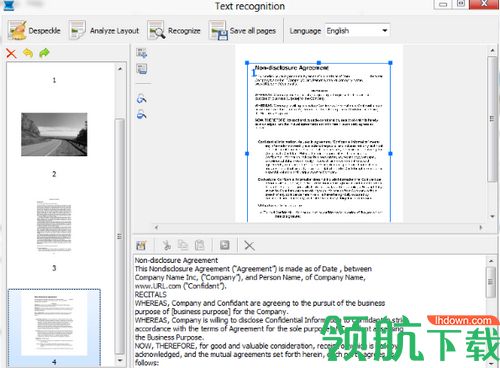Click preview scroll down arrow
The width and height of the screenshot is (500, 368).
click(x=492, y=216)
